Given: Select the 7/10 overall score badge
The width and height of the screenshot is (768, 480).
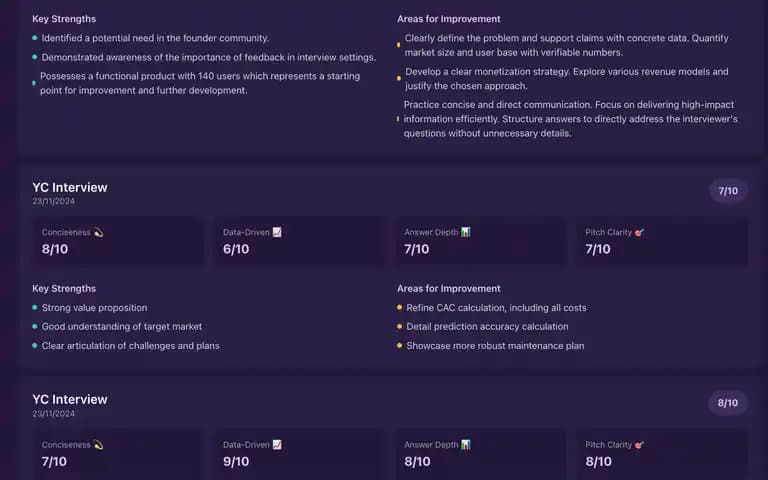Looking at the screenshot, I should 728,191.
